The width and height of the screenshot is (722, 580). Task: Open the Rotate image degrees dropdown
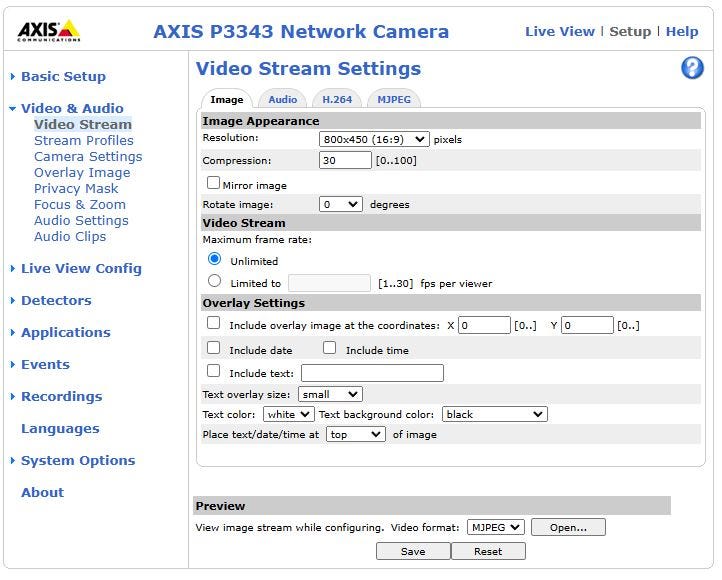click(x=340, y=204)
